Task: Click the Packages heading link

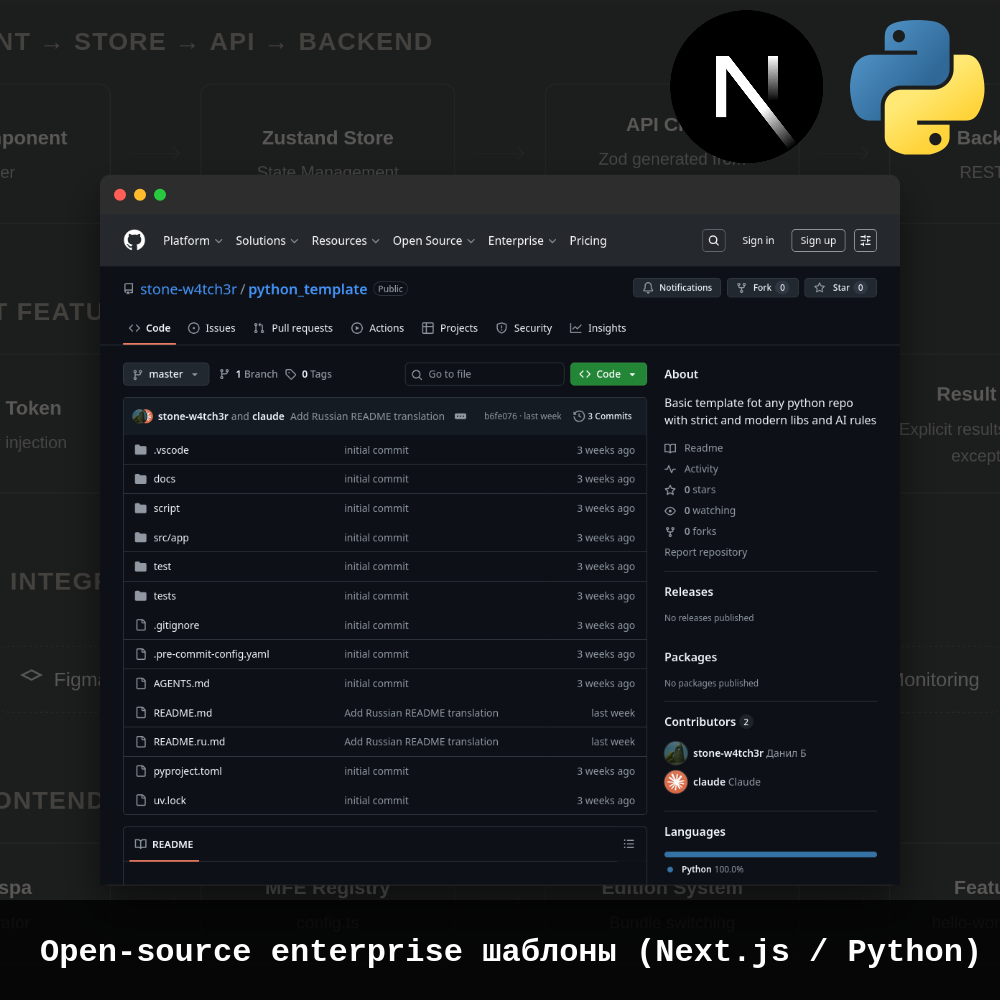Action: click(691, 657)
